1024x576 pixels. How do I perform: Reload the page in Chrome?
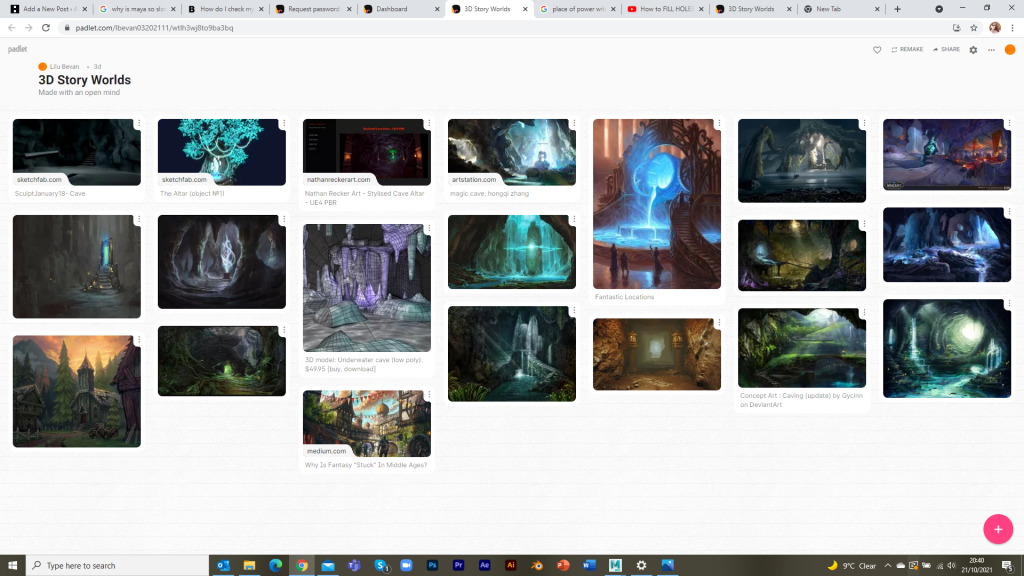point(46,28)
